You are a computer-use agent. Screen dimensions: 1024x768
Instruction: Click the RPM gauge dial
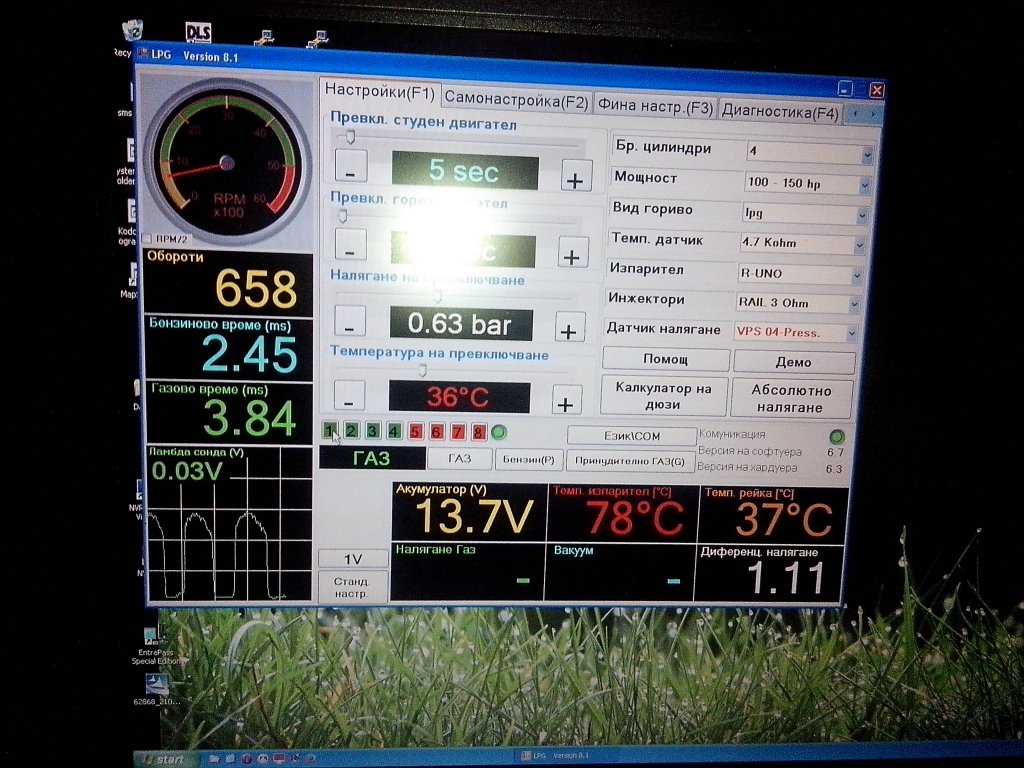(x=227, y=162)
